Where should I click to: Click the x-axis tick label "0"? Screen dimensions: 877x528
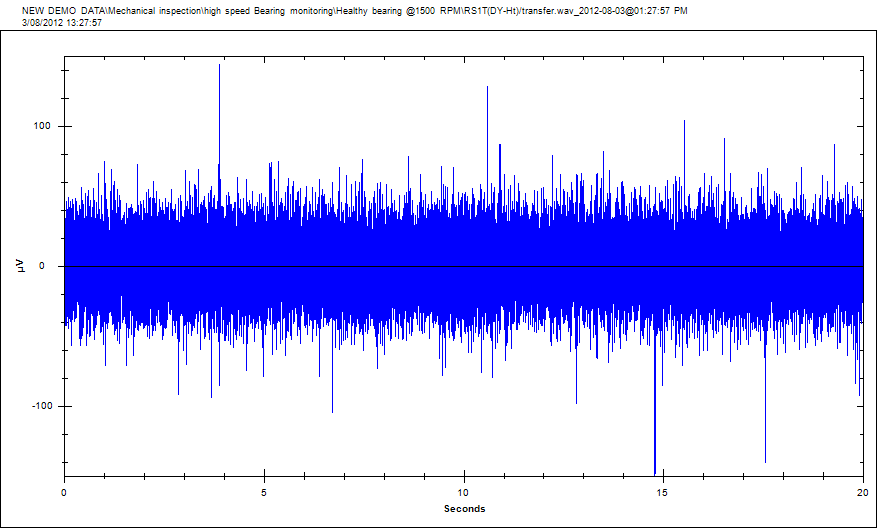64,493
